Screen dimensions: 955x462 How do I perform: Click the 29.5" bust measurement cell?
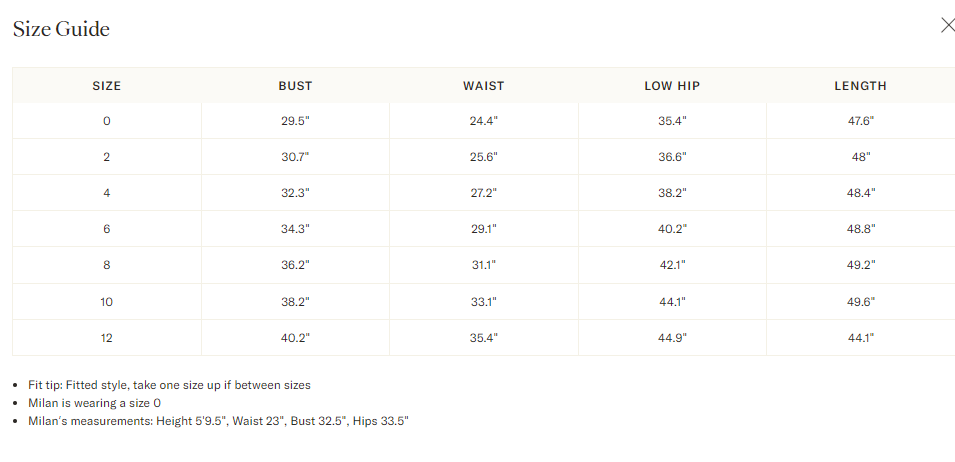click(x=295, y=121)
